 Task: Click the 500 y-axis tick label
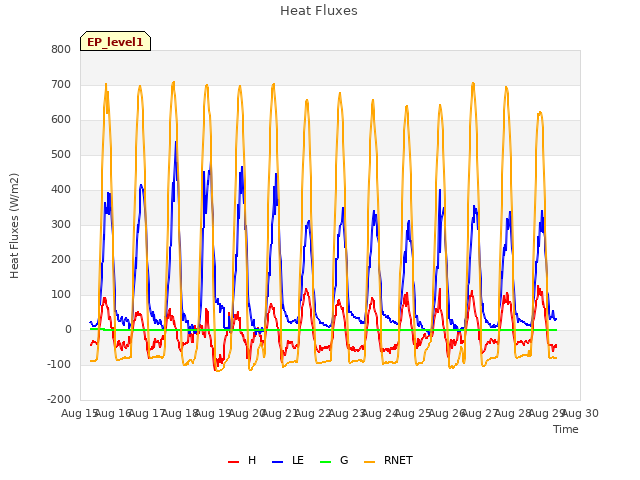[61, 155]
